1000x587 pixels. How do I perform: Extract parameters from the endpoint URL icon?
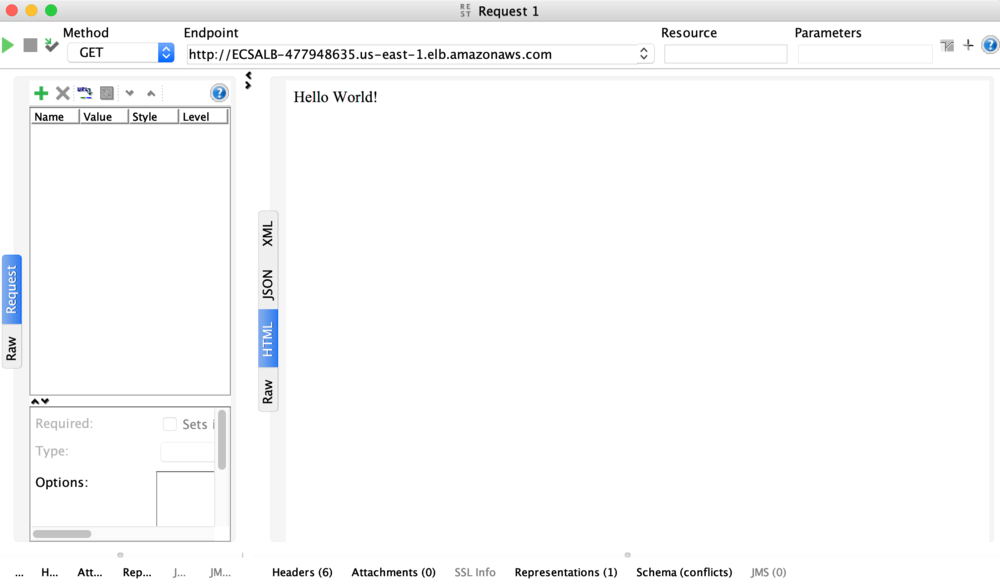pyautogui.click(x=84, y=92)
